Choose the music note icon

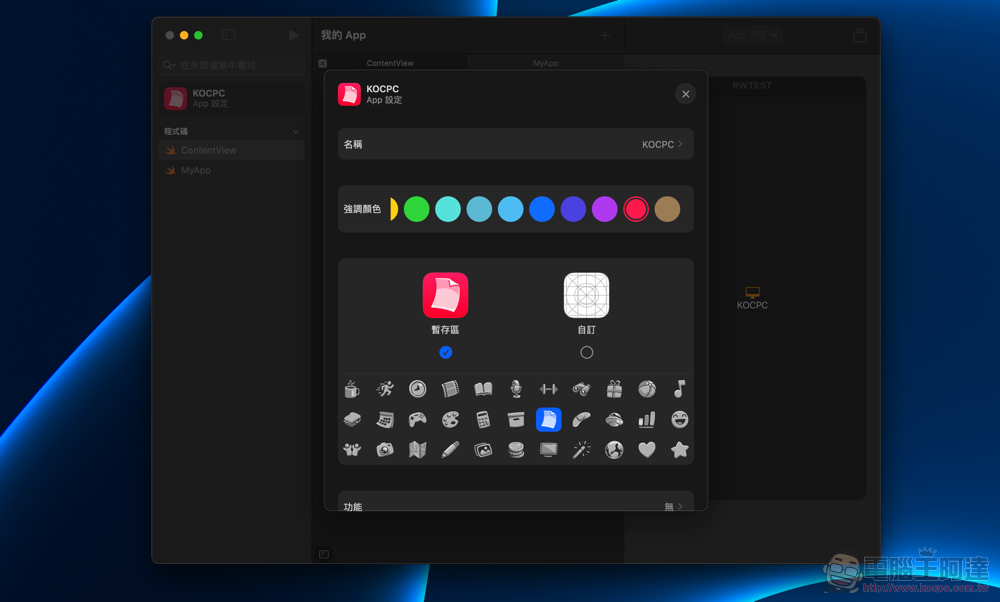[x=679, y=389]
